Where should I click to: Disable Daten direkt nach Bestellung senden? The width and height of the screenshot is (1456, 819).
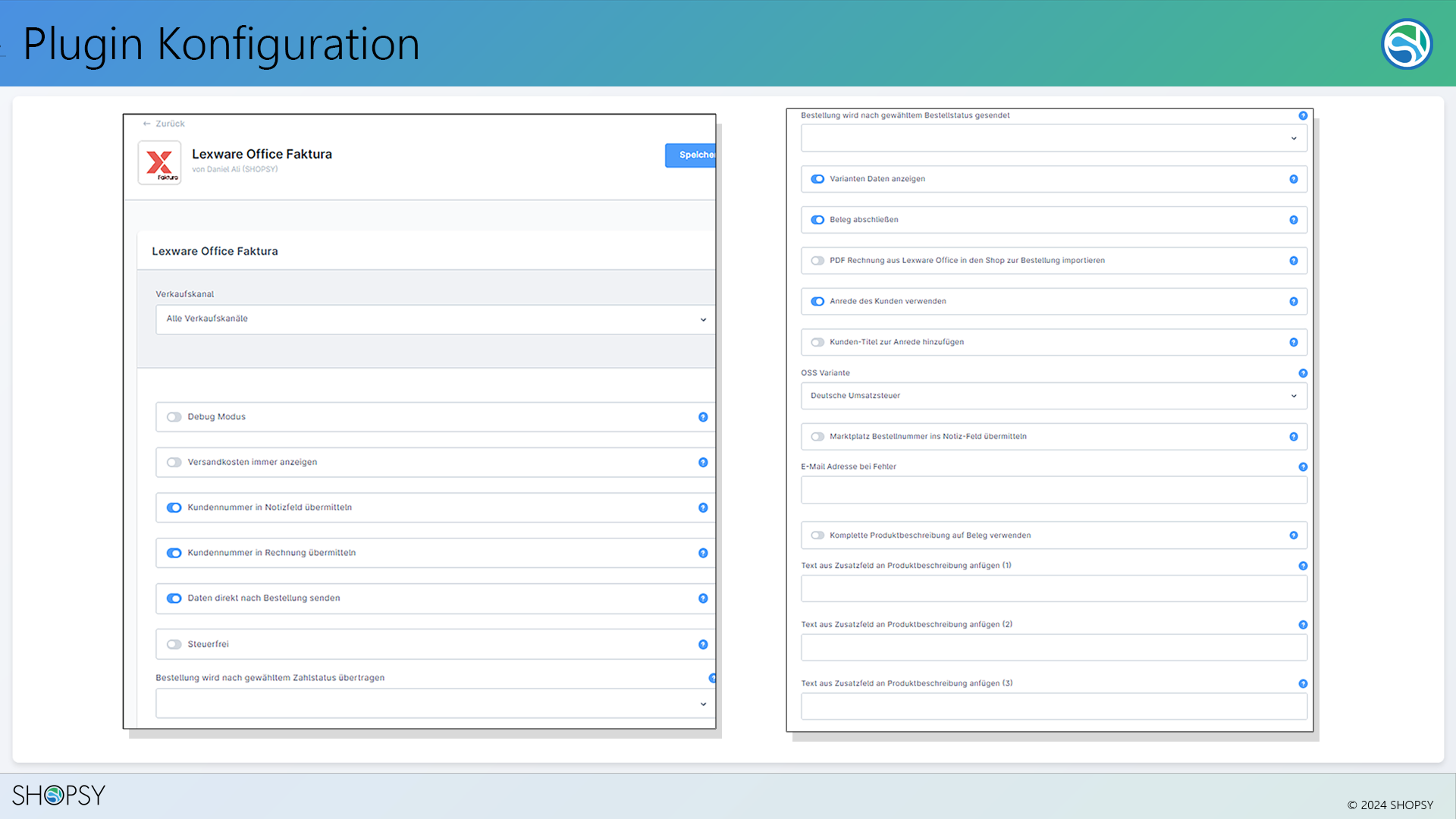coord(174,598)
